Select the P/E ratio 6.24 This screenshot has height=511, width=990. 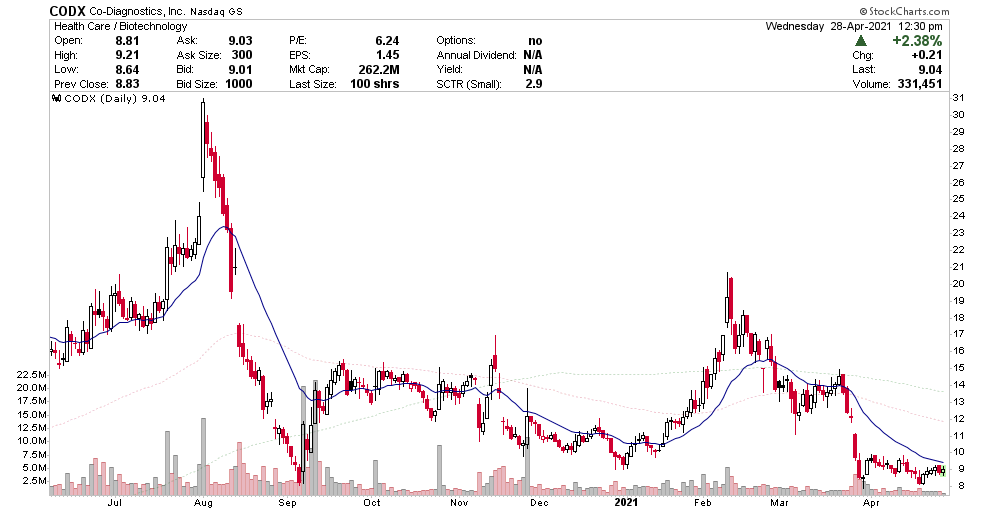click(387, 40)
